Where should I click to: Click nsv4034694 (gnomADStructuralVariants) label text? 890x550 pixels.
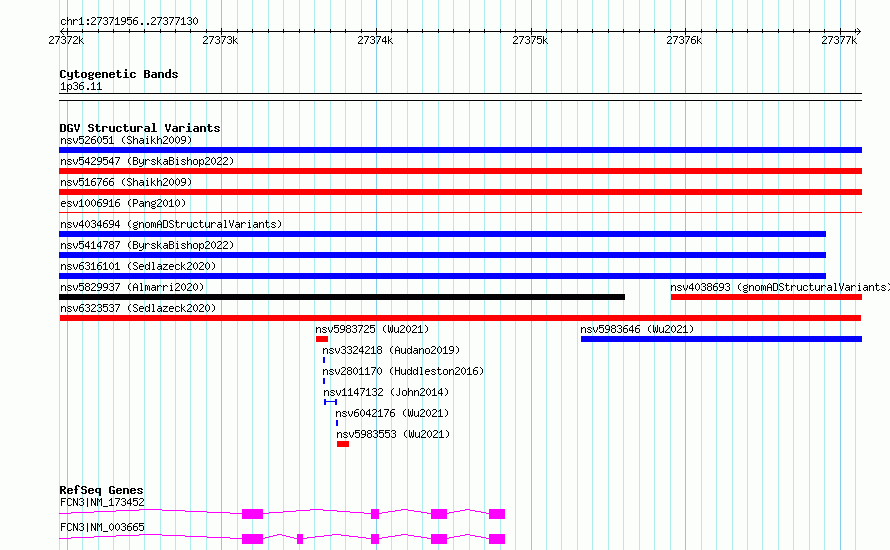[x=171, y=224]
